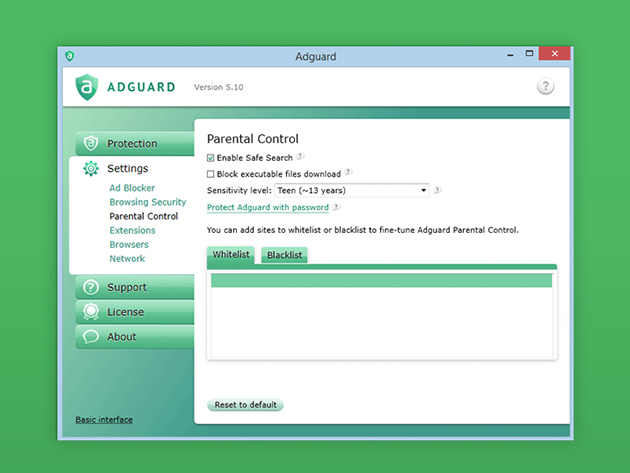Screen dimensions: 630x473
Task: Select the highlighted empty whitelist row
Action: tap(381, 280)
